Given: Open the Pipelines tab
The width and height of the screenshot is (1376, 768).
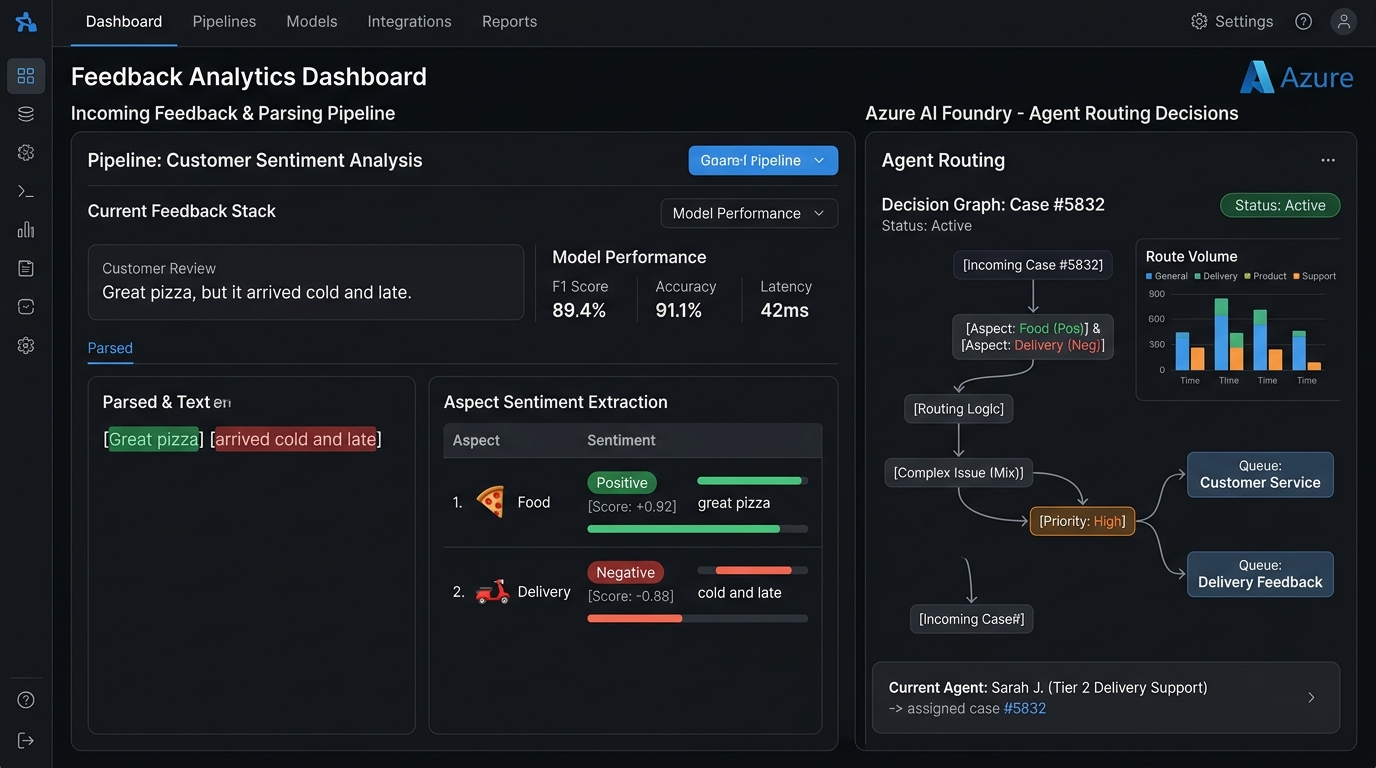Looking at the screenshot, I should 224,22.
